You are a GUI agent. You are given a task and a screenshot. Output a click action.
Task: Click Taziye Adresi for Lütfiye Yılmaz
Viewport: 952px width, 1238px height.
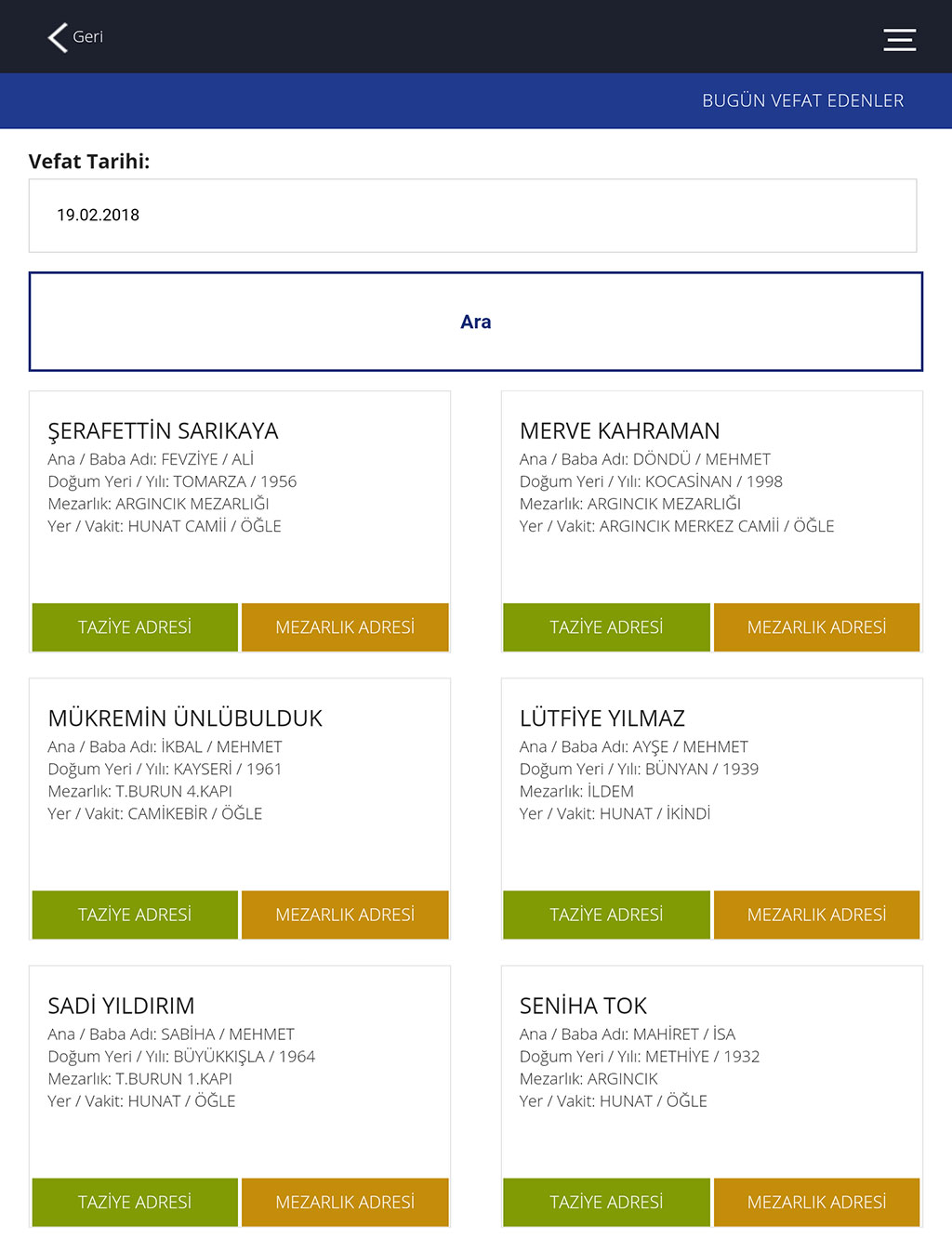606,915
